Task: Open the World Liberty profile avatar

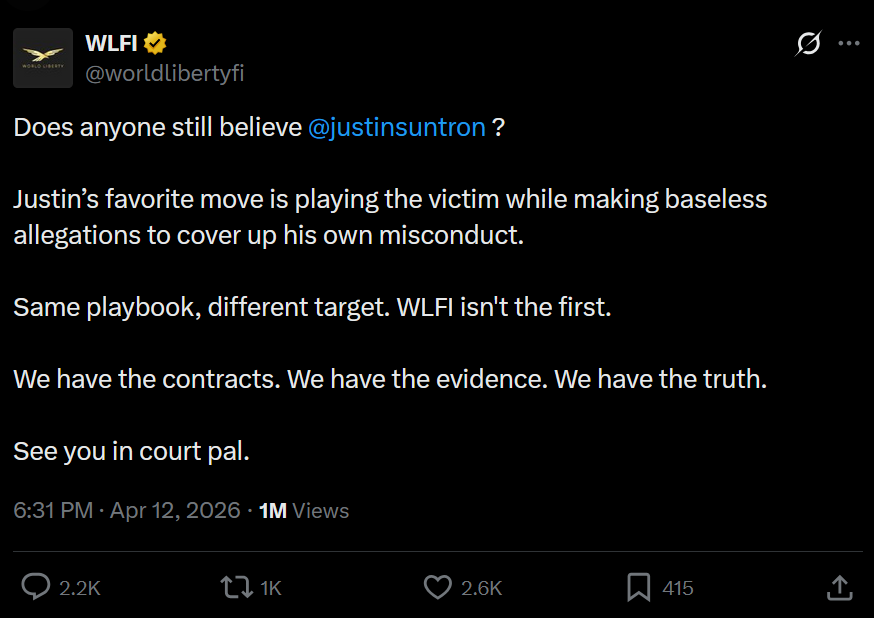Action: click(43, 58)
